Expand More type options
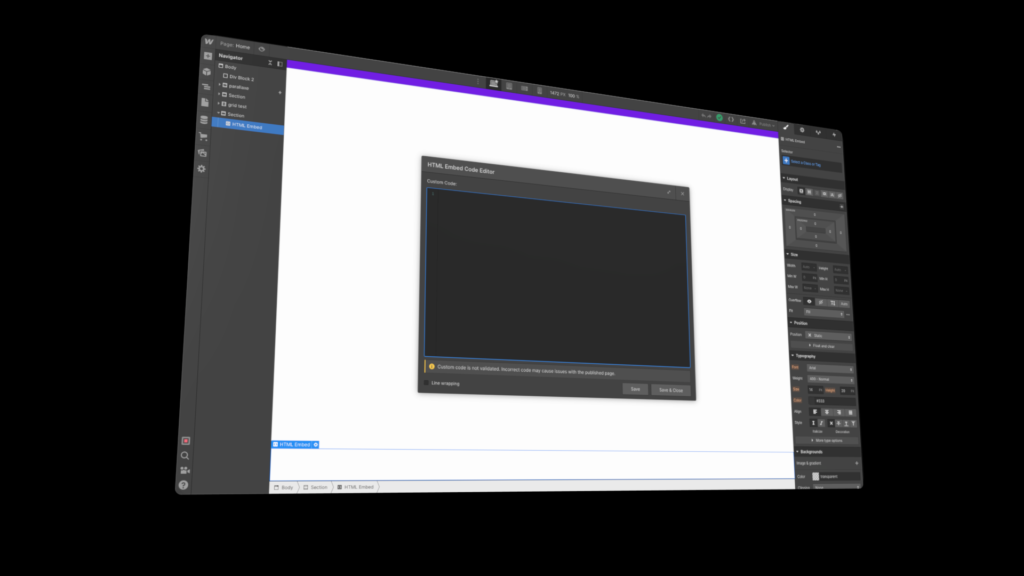The width and height of the screenshot is (1024, 576). (827, 441)
